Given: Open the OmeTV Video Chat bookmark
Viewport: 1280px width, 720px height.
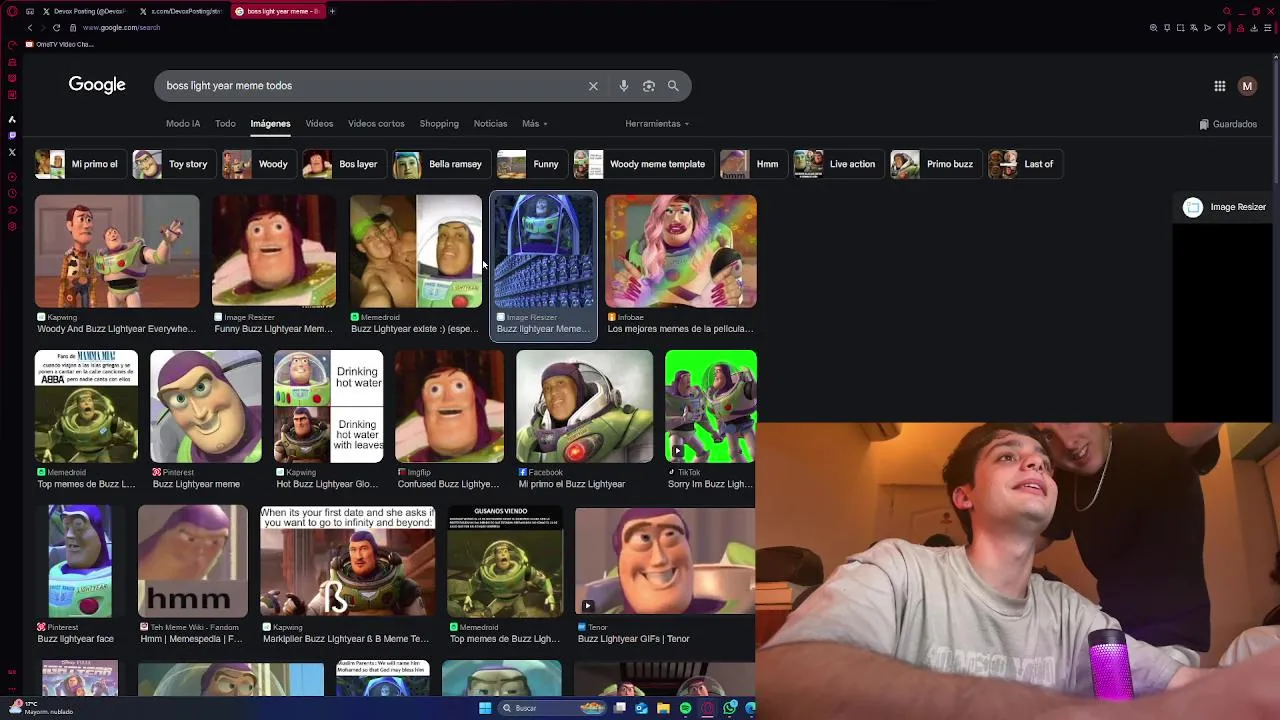Looking at the screenshot, I should coord(60,44).
